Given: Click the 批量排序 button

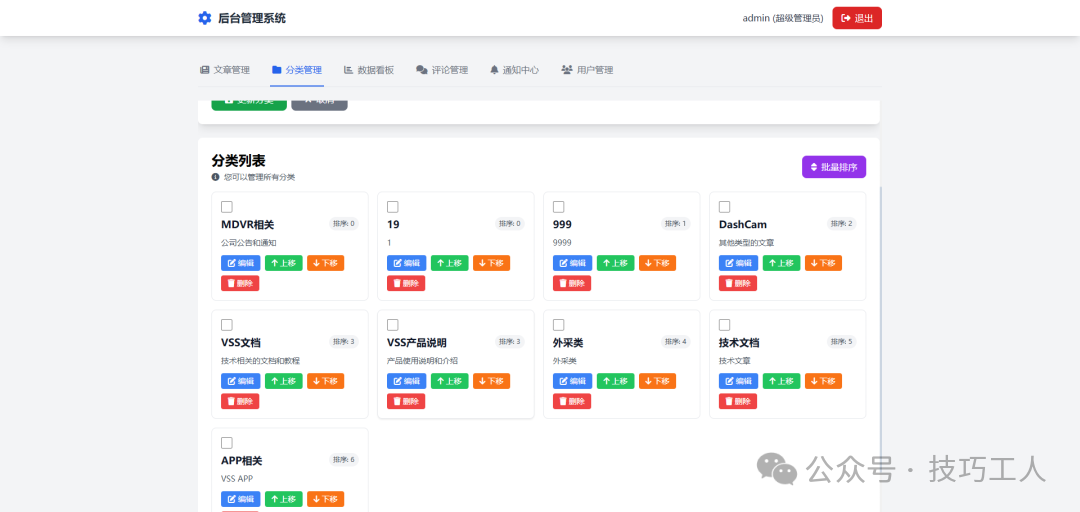Looking at the screenshot, I should pos(833,167).
